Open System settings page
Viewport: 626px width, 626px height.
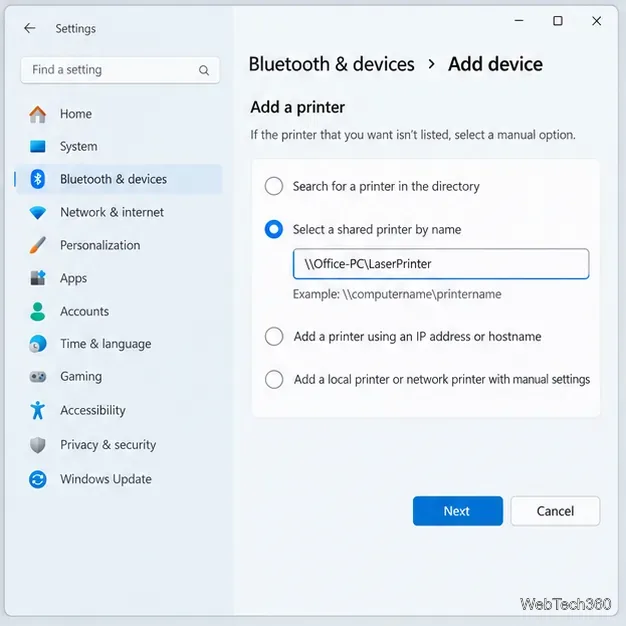[x=79, y=147]
